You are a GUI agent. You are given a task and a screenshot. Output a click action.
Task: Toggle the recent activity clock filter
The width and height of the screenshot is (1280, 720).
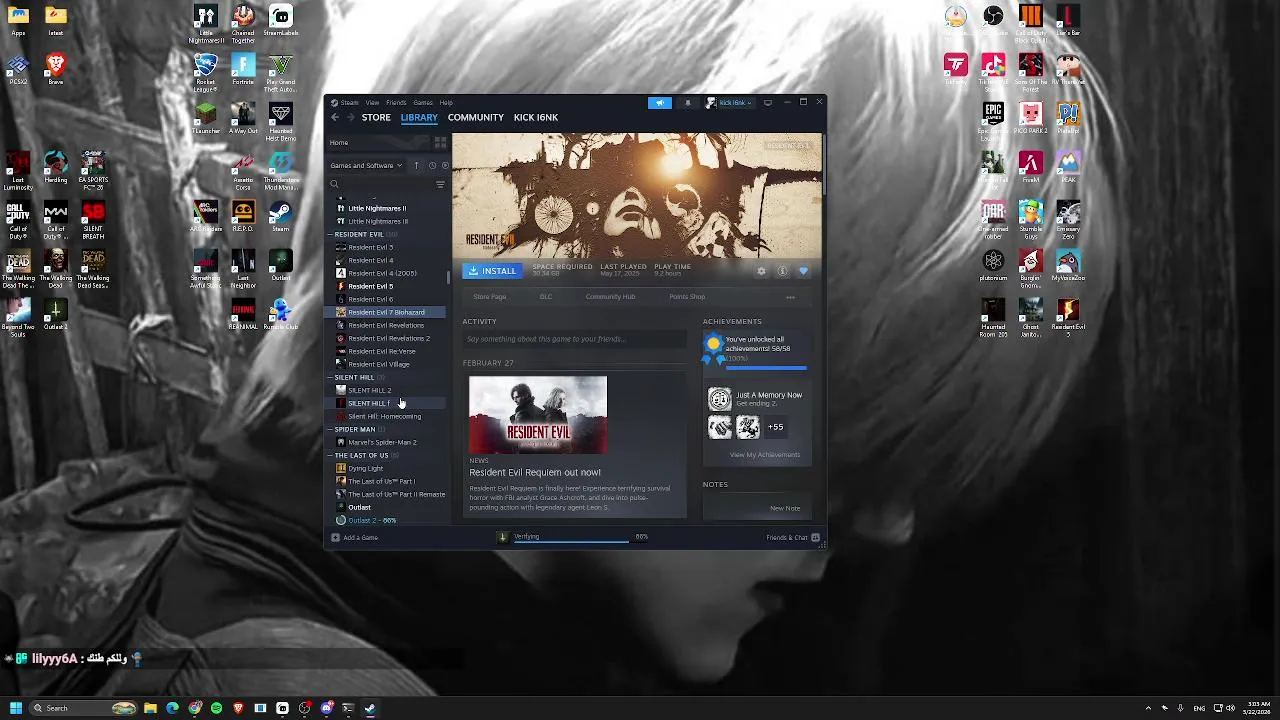click(432, 165)
